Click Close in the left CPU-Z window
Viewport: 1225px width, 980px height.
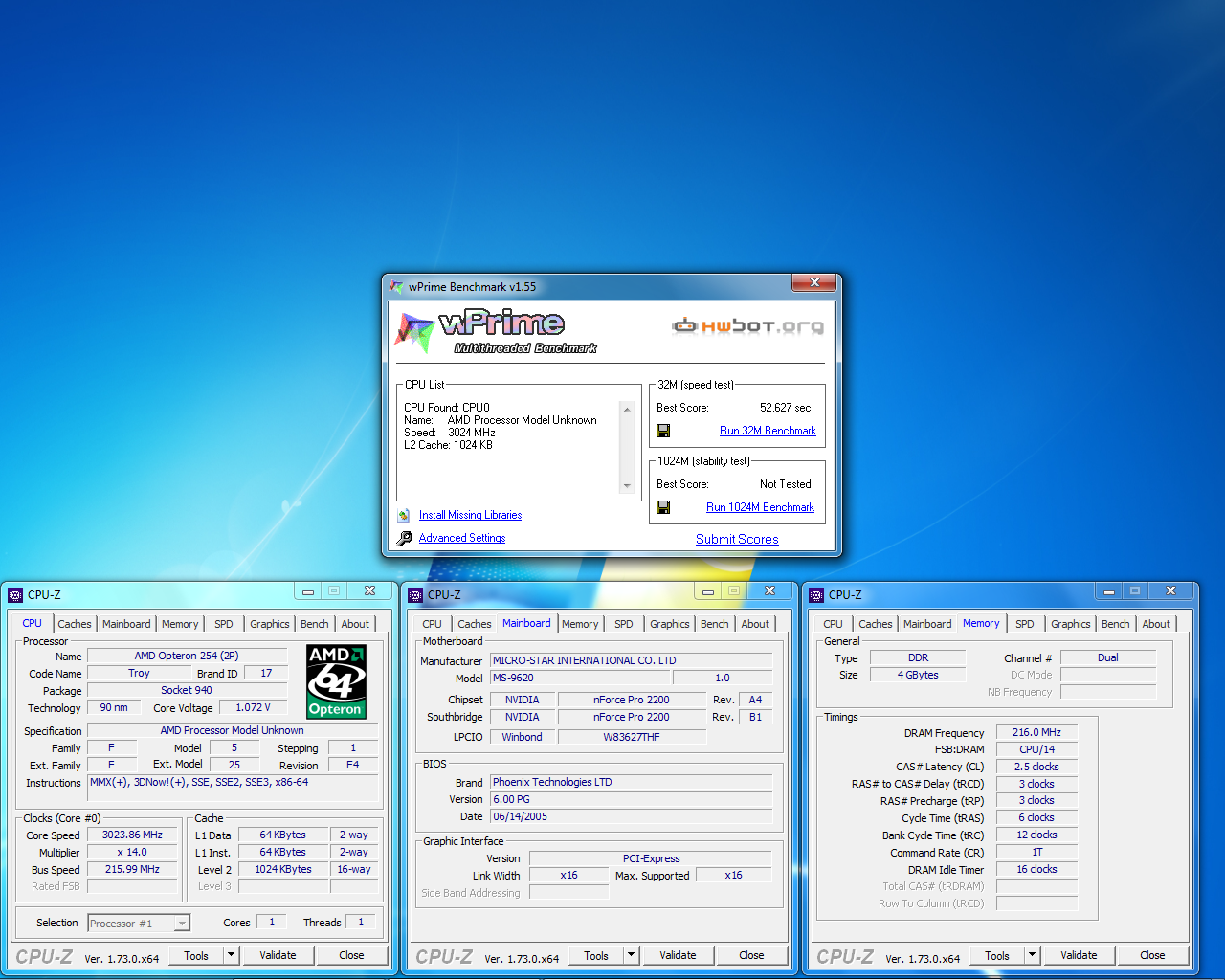click(x=351, y=955)
